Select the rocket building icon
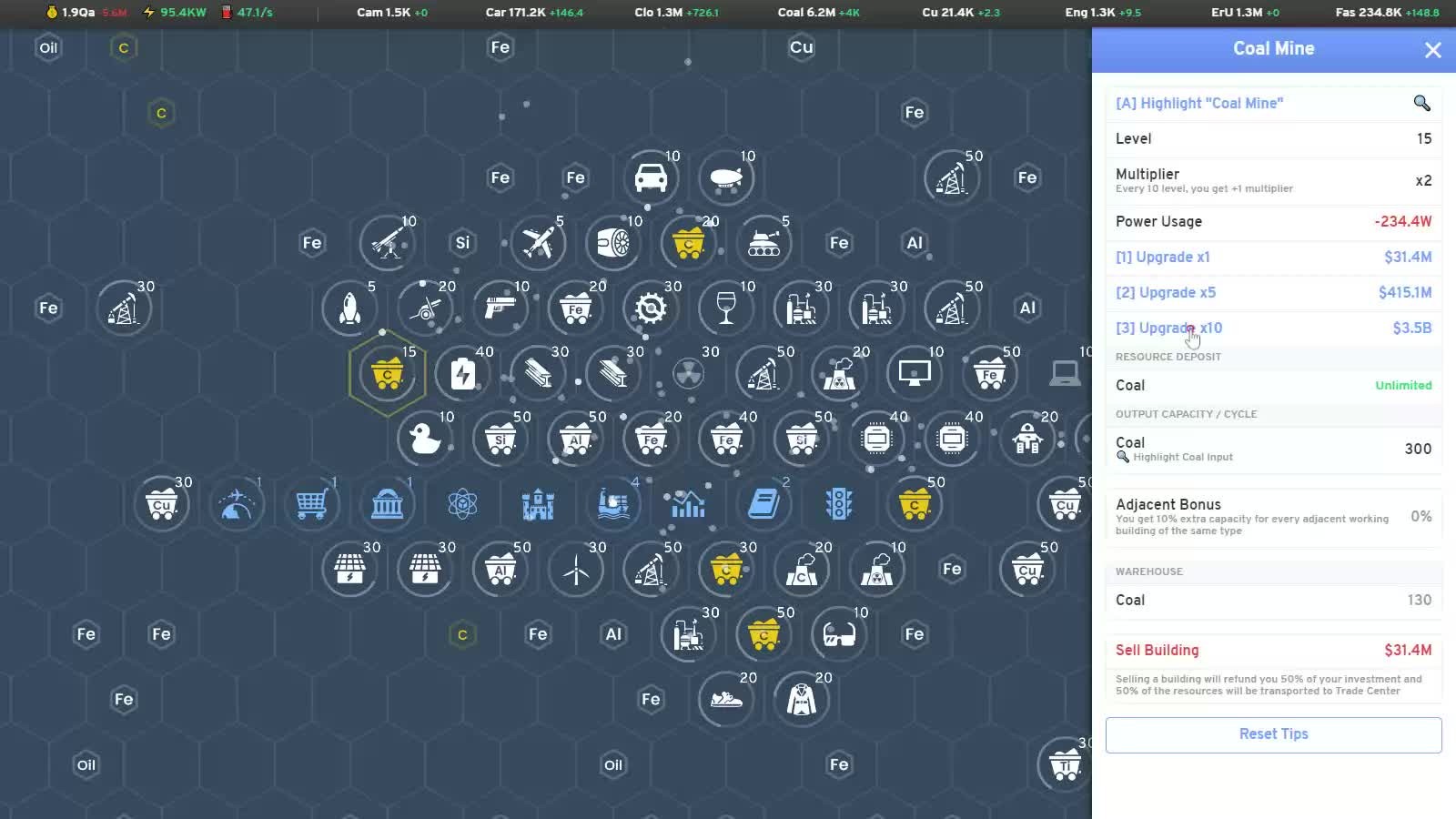 (x=349, y=308)
